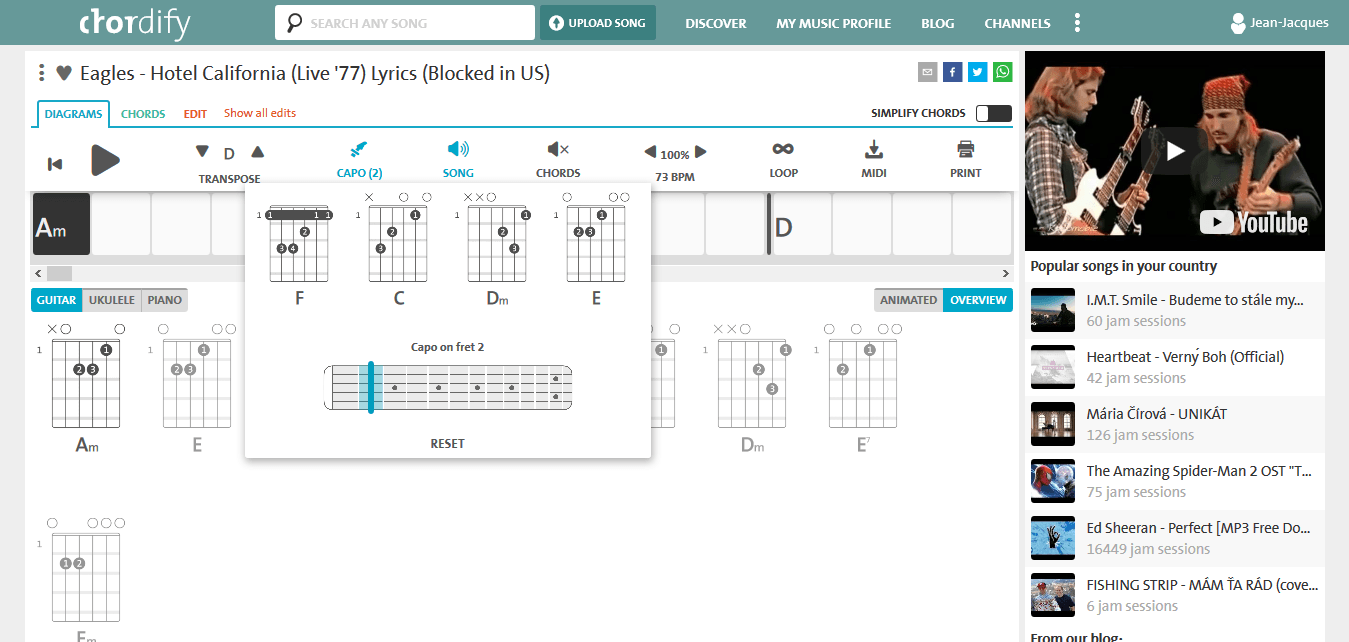The image size is (1349, 642).
Task: Open Heartbeat - Verný Boh song
Action: 1177,367
